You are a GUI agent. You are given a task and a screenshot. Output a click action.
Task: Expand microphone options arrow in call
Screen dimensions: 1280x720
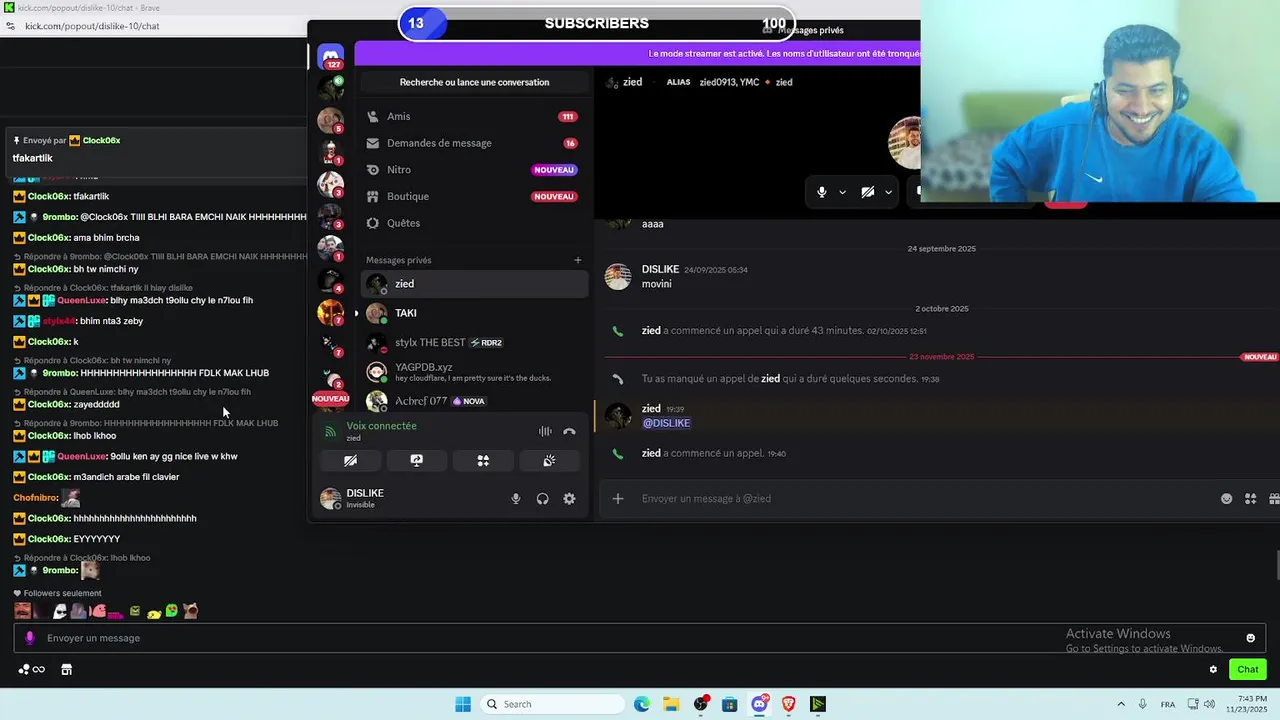click(842, 192)
